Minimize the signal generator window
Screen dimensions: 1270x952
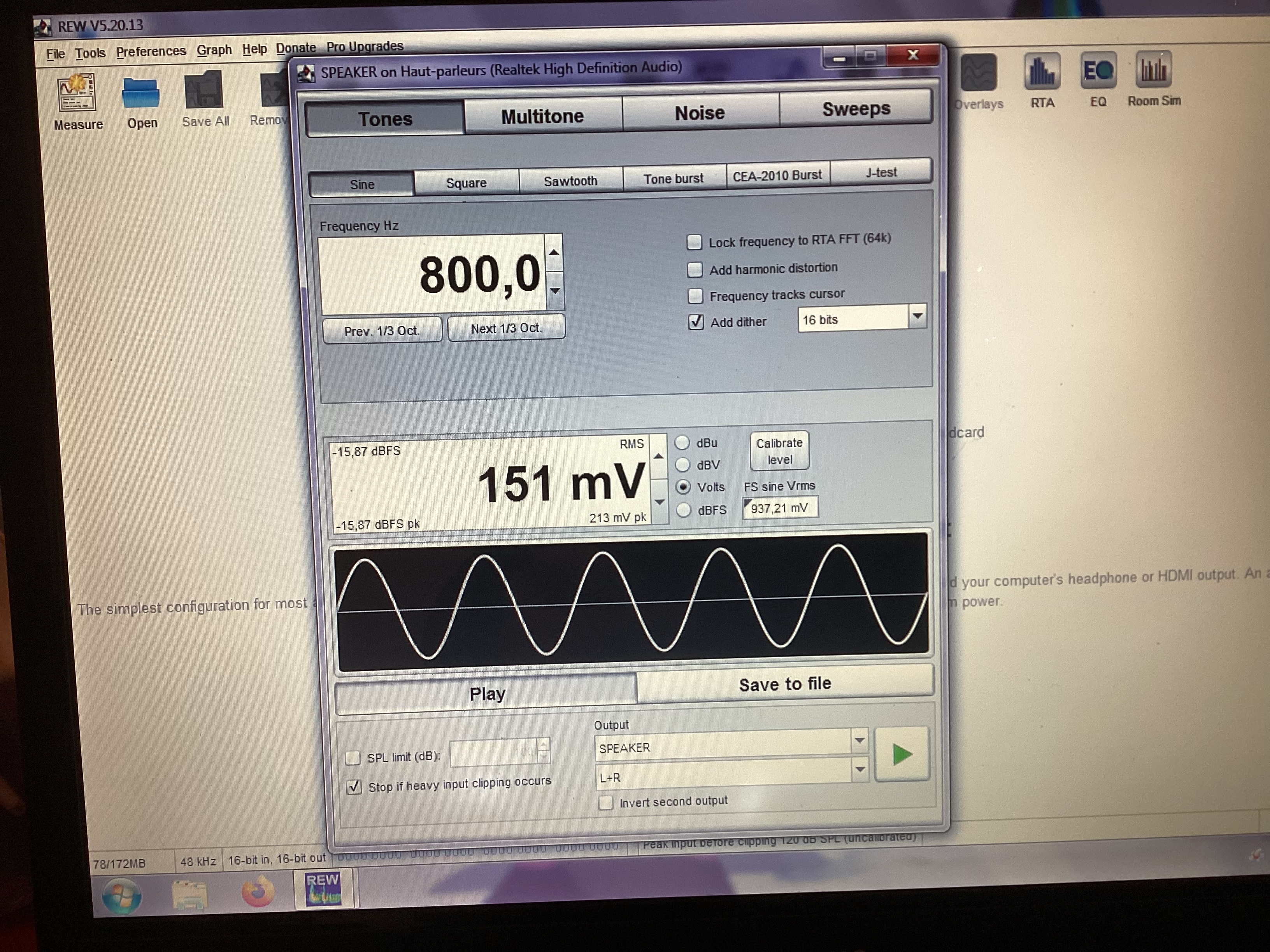click(x=839, y=58)
